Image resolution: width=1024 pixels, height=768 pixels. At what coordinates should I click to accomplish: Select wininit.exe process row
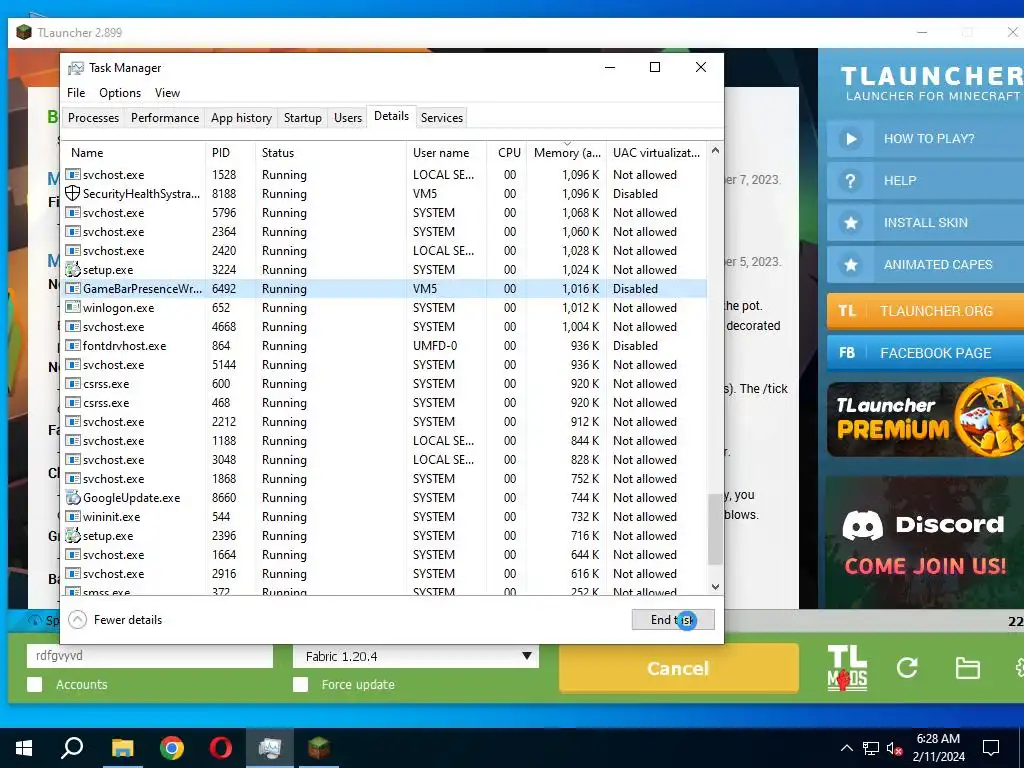coord(385,517)
